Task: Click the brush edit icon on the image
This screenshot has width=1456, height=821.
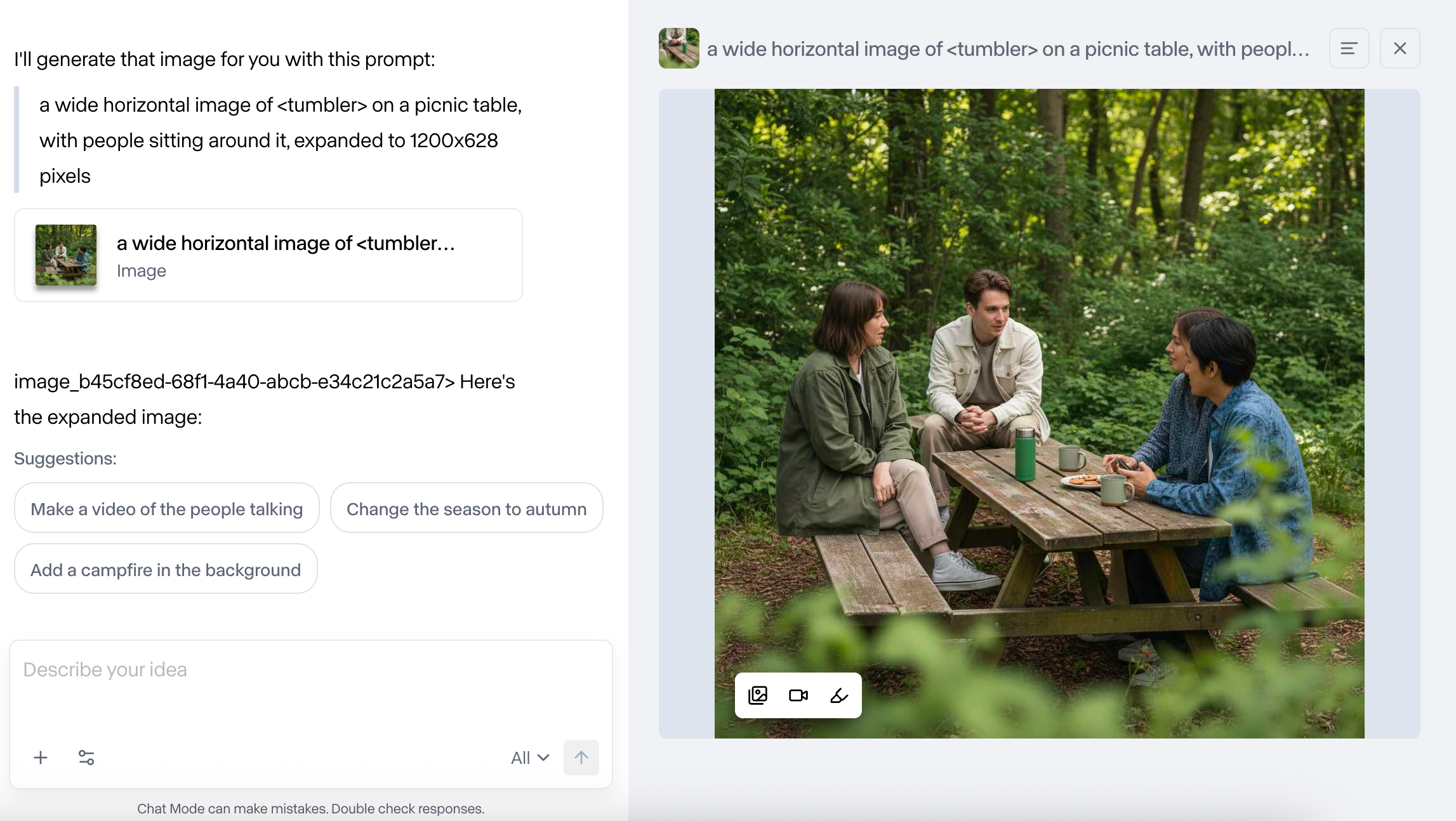Action: [x=839, y=695]
